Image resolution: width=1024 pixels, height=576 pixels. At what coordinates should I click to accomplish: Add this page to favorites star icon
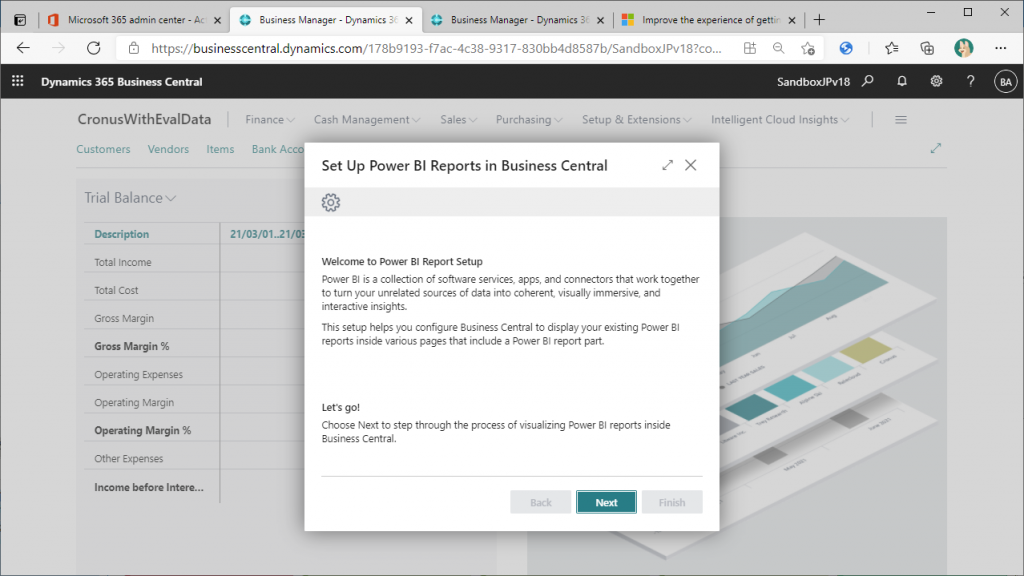click(808, 48)
